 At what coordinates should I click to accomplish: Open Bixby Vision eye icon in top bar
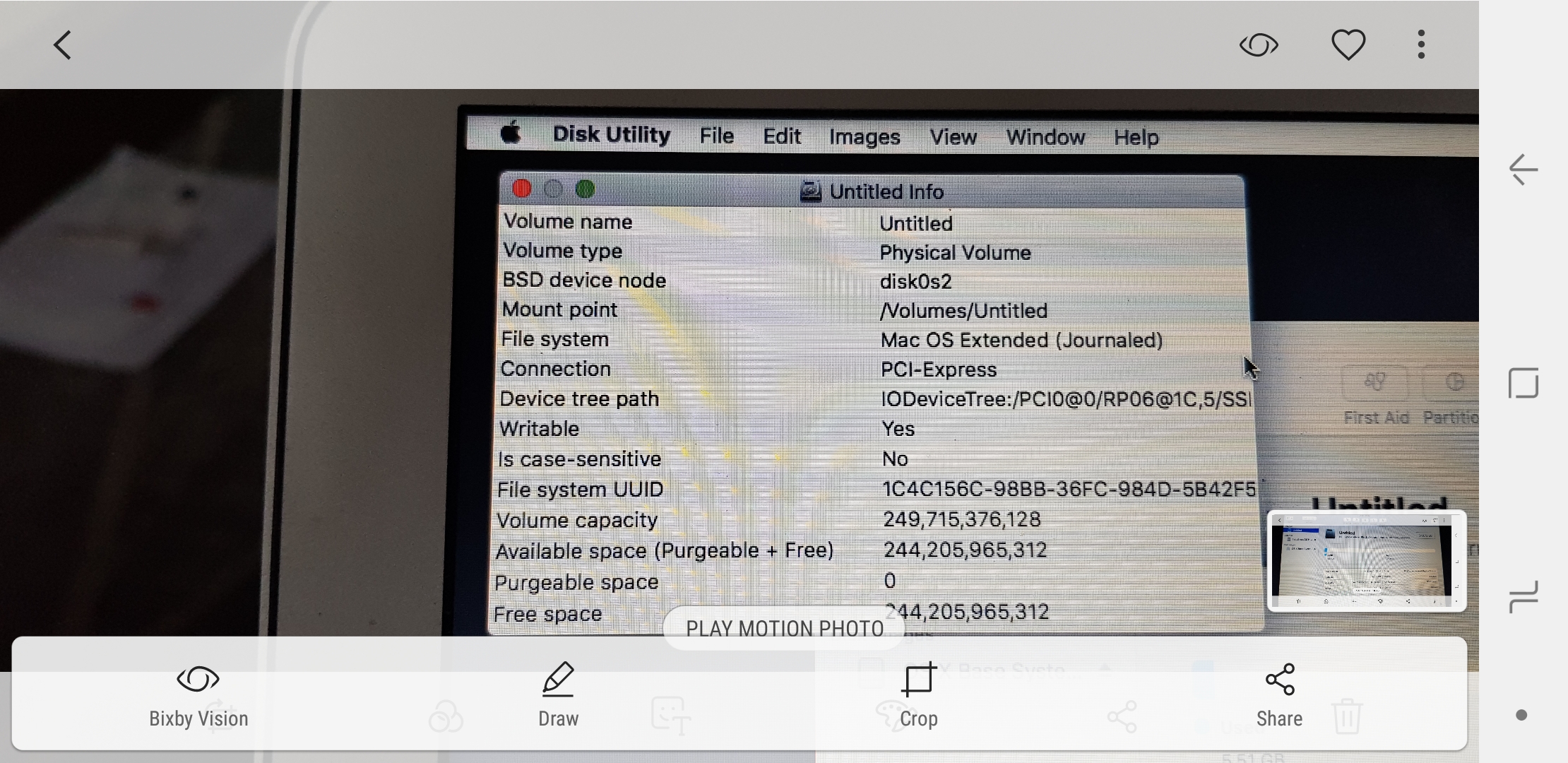click(x=1259, y=45)
